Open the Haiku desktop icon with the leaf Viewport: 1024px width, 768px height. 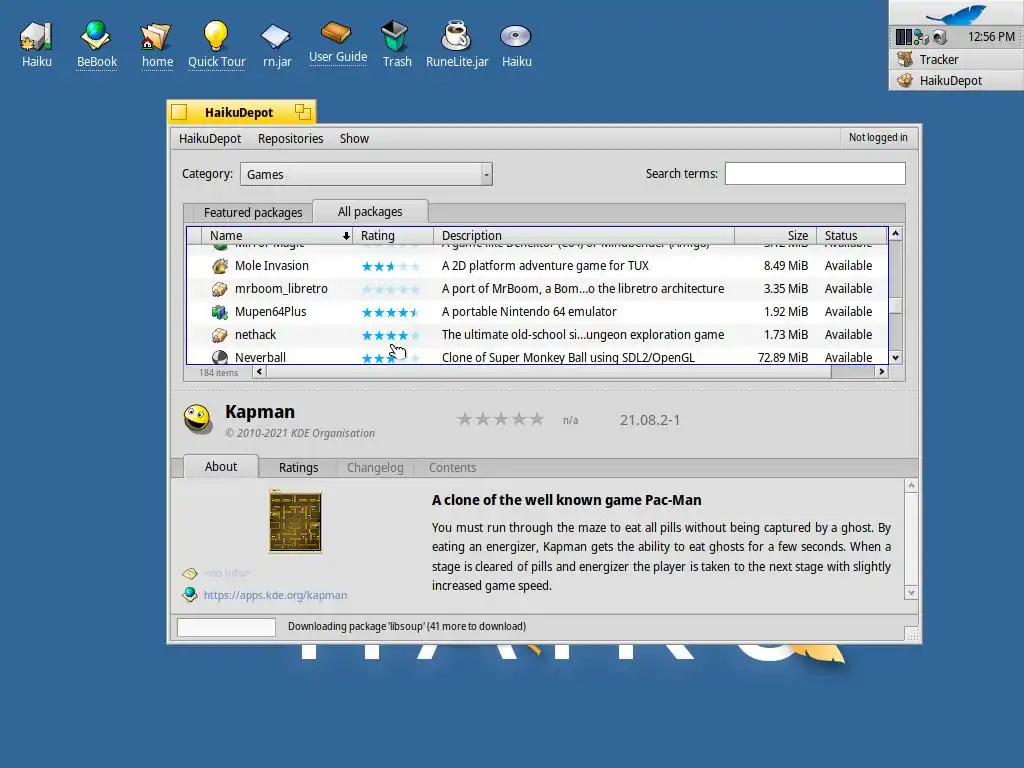point(36,37)
